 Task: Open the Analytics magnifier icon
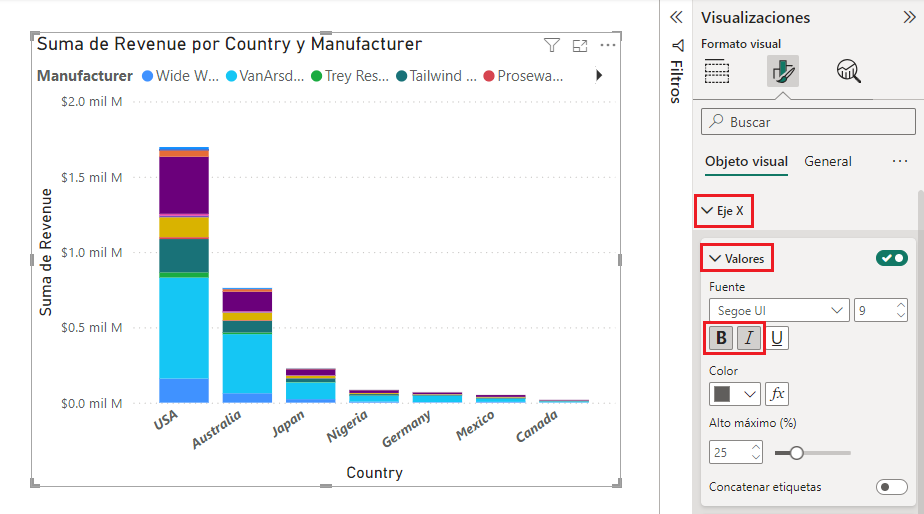(x=849, y=71)
